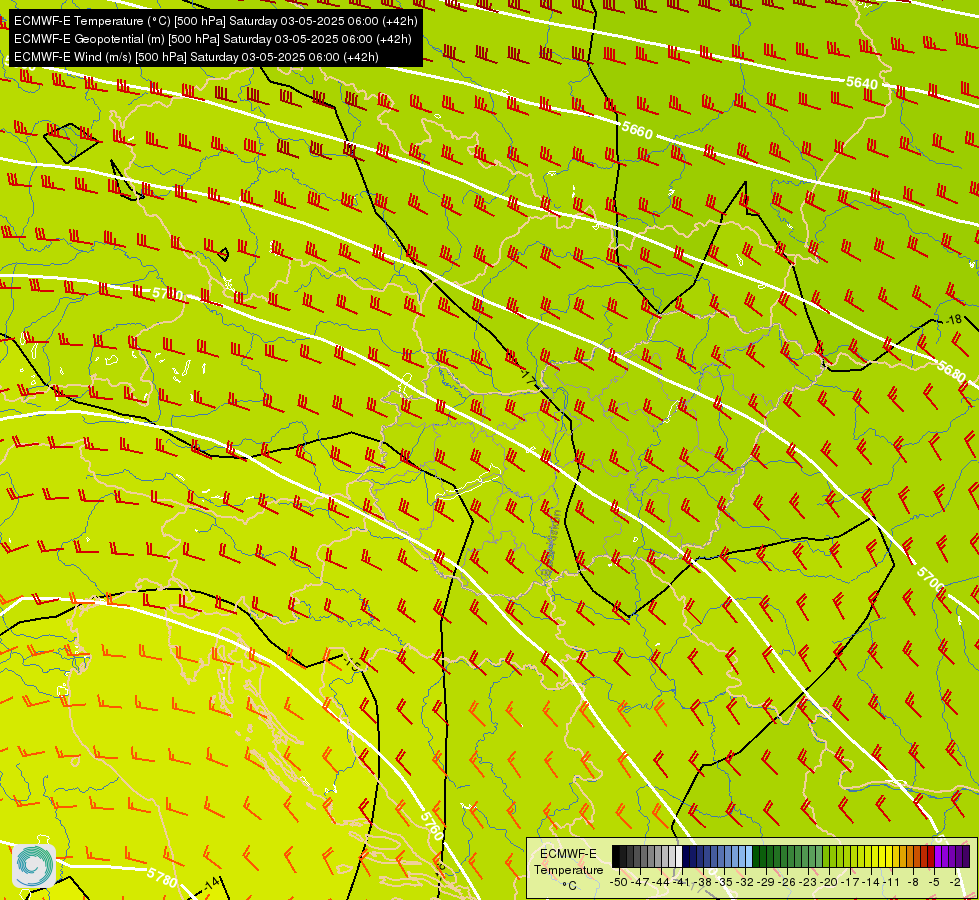Click the -35 value in the legend
Screen dimensions: 979x900
click(x=724, y=882)
